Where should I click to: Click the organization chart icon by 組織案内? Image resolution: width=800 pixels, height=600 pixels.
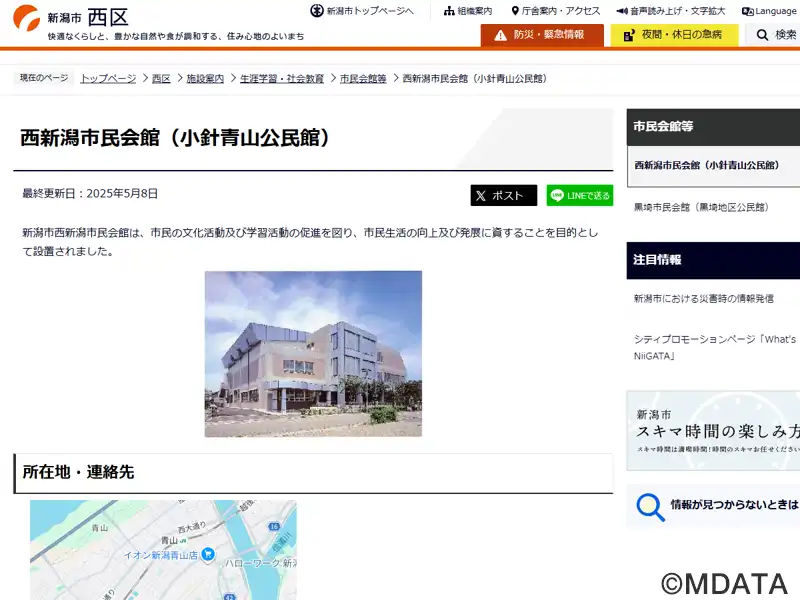click(x=449, y=11)
